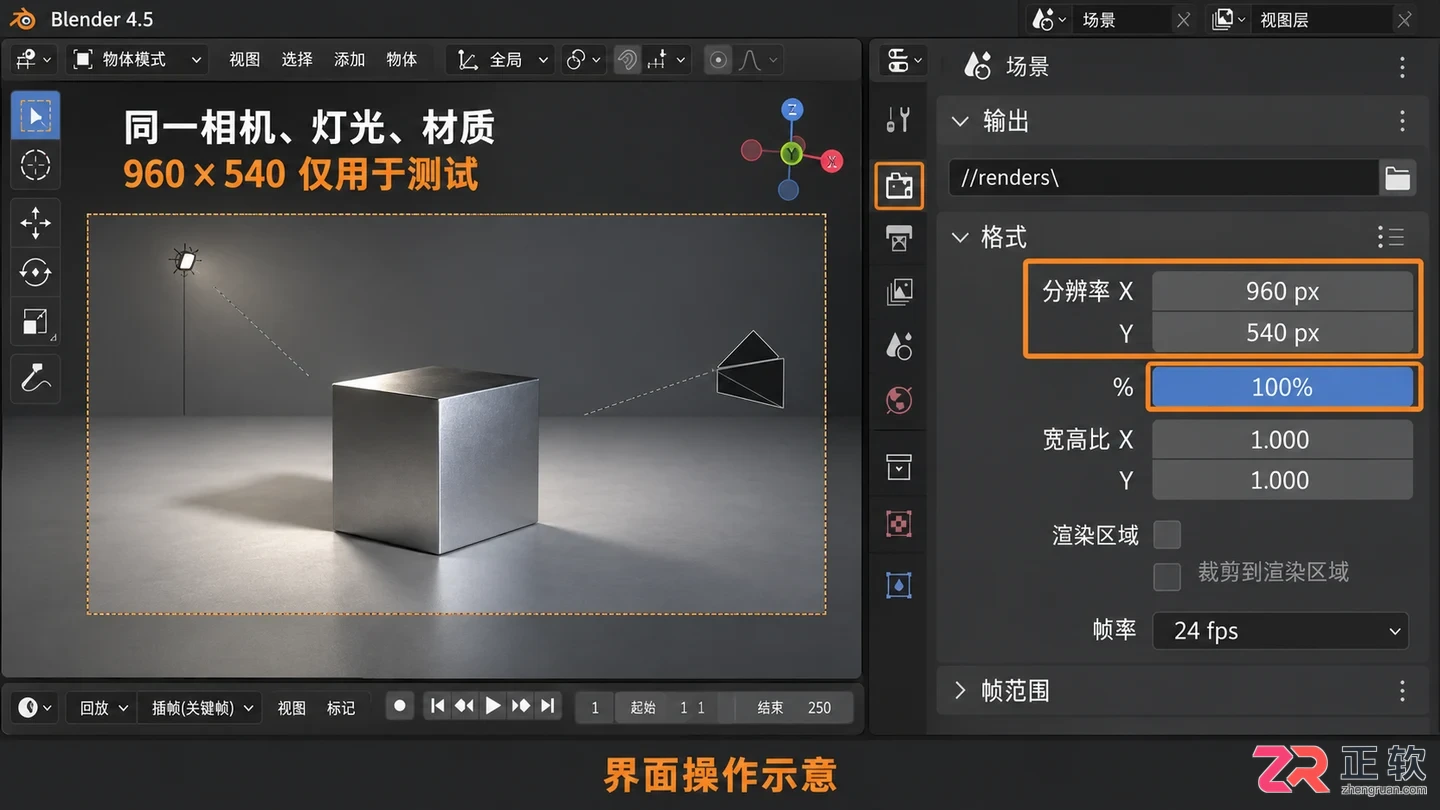Choose the Move tool
Screen dimensions: 1440x810
coord(36,222)
